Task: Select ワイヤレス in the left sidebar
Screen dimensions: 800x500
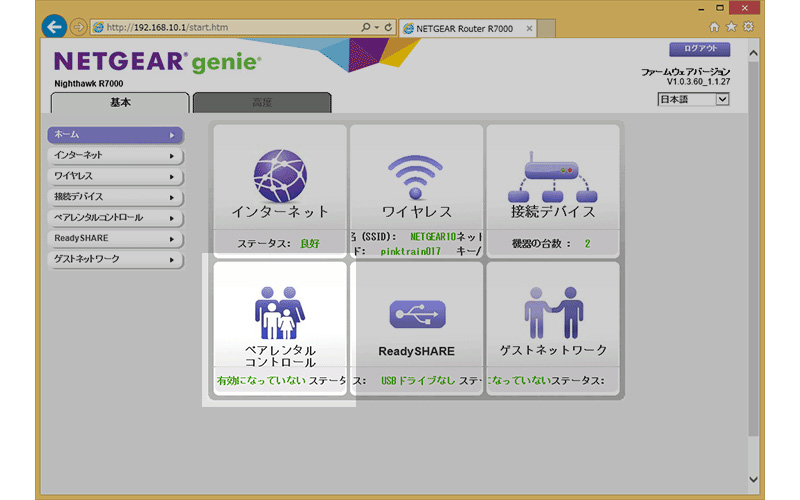Action: (115, 176)
